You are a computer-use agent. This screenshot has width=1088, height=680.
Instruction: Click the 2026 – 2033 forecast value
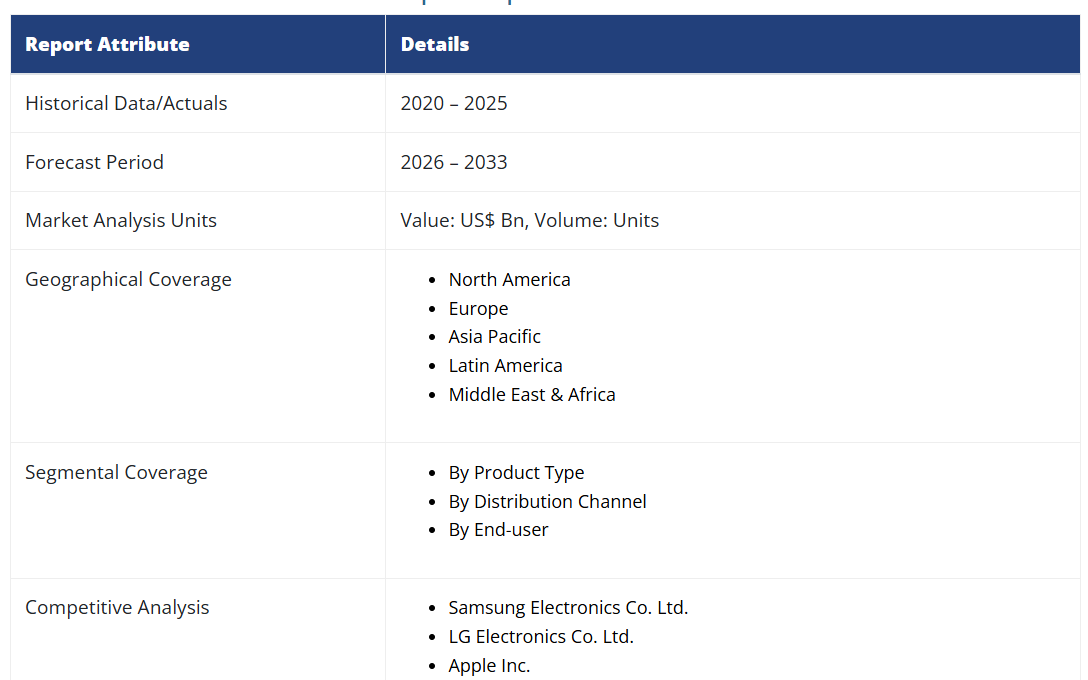(x=453, y=162)
